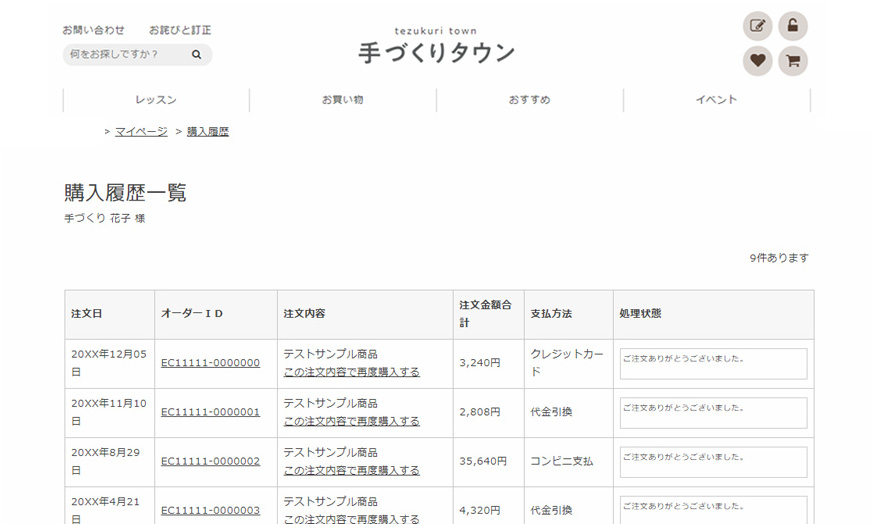Go to マイページ in breadcrumb
The width and height of the screenshot is (872, 524).
(141, 132)
